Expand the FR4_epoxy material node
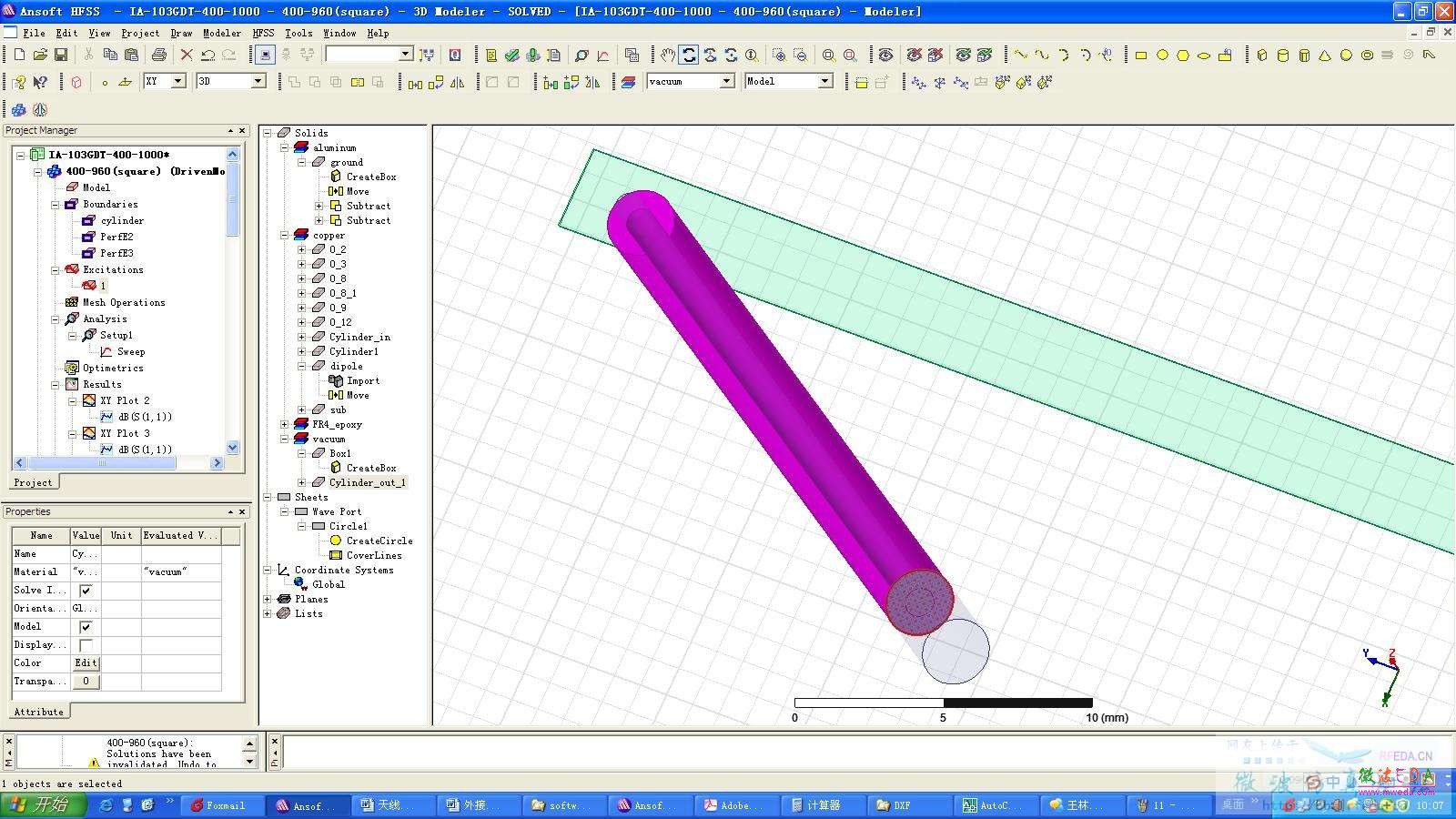The image size is (1456, 819). [285, 424]
